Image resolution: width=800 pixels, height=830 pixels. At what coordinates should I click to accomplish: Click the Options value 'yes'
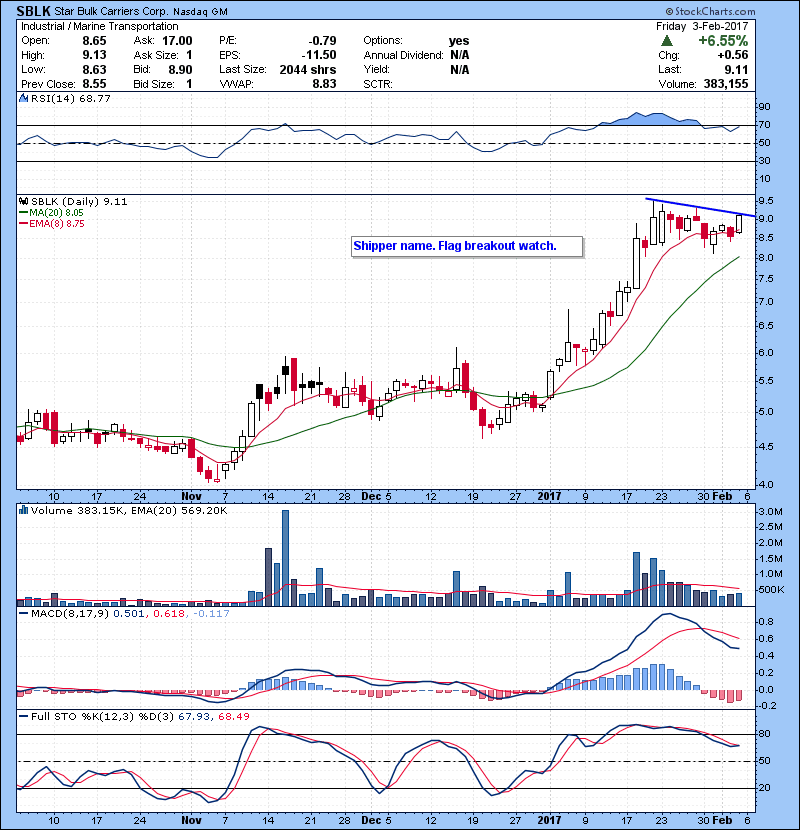coord(459,41)
